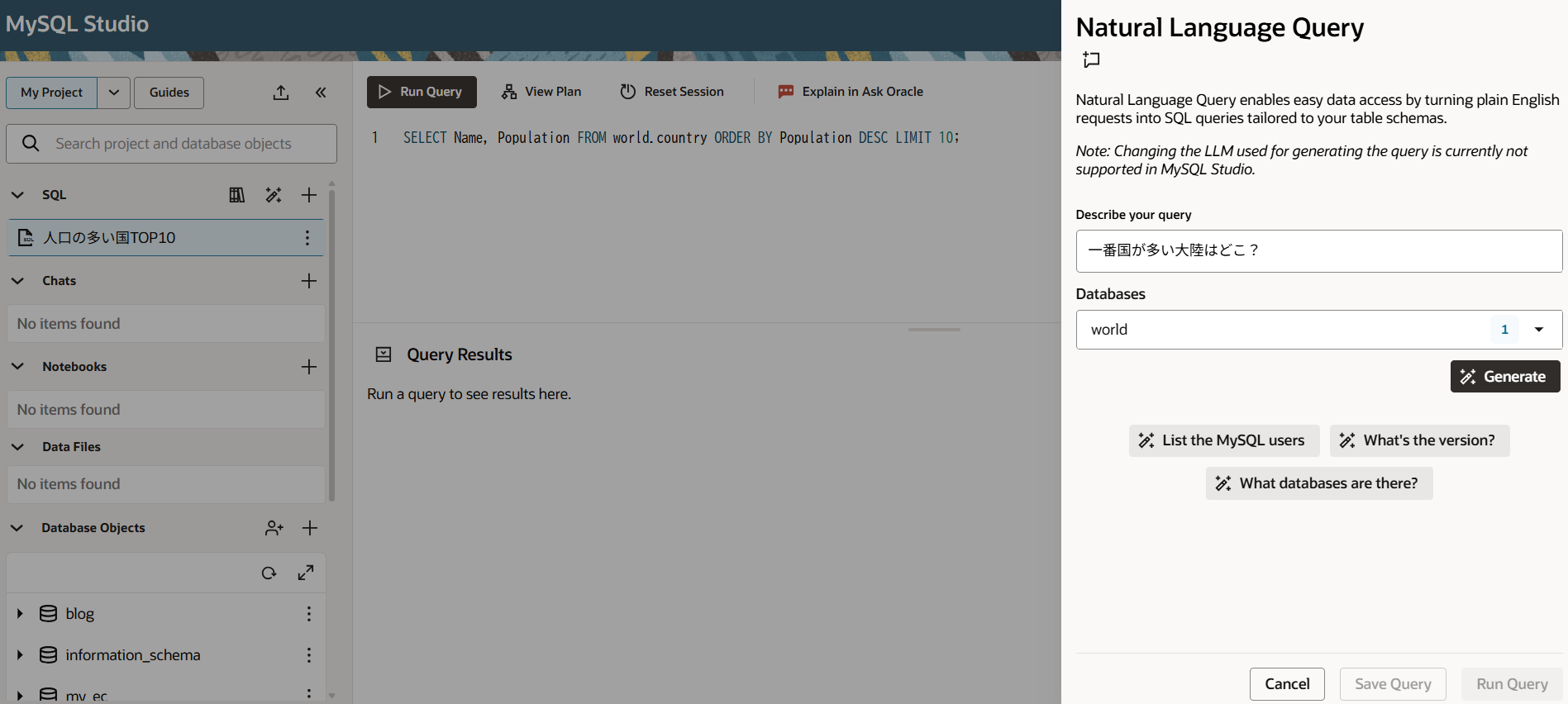1568x704 pixels.
Task: Collapse the Notebooks section chevron
Action: [17, 367]
